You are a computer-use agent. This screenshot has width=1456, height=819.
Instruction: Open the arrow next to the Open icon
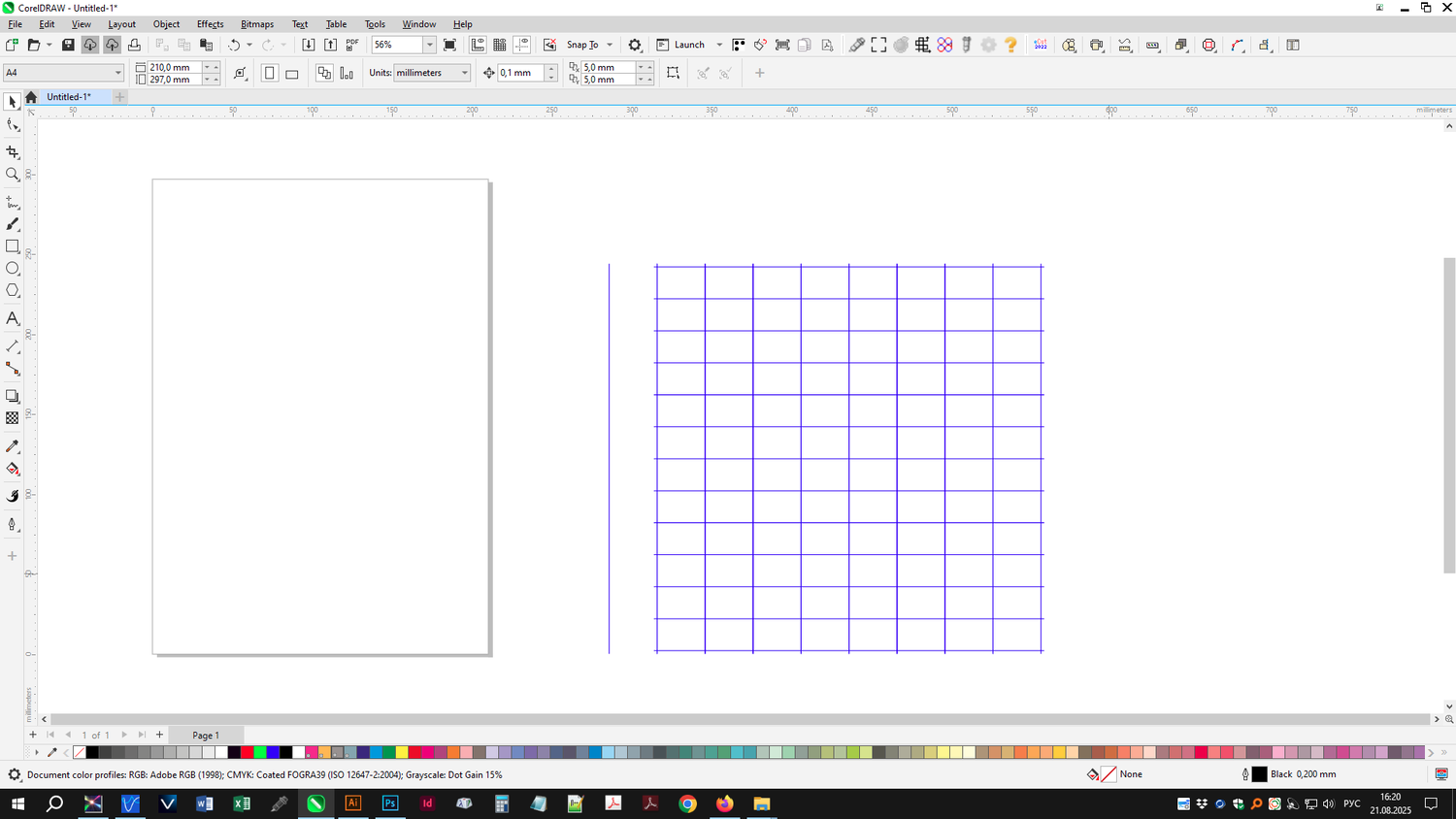point(49,45)
